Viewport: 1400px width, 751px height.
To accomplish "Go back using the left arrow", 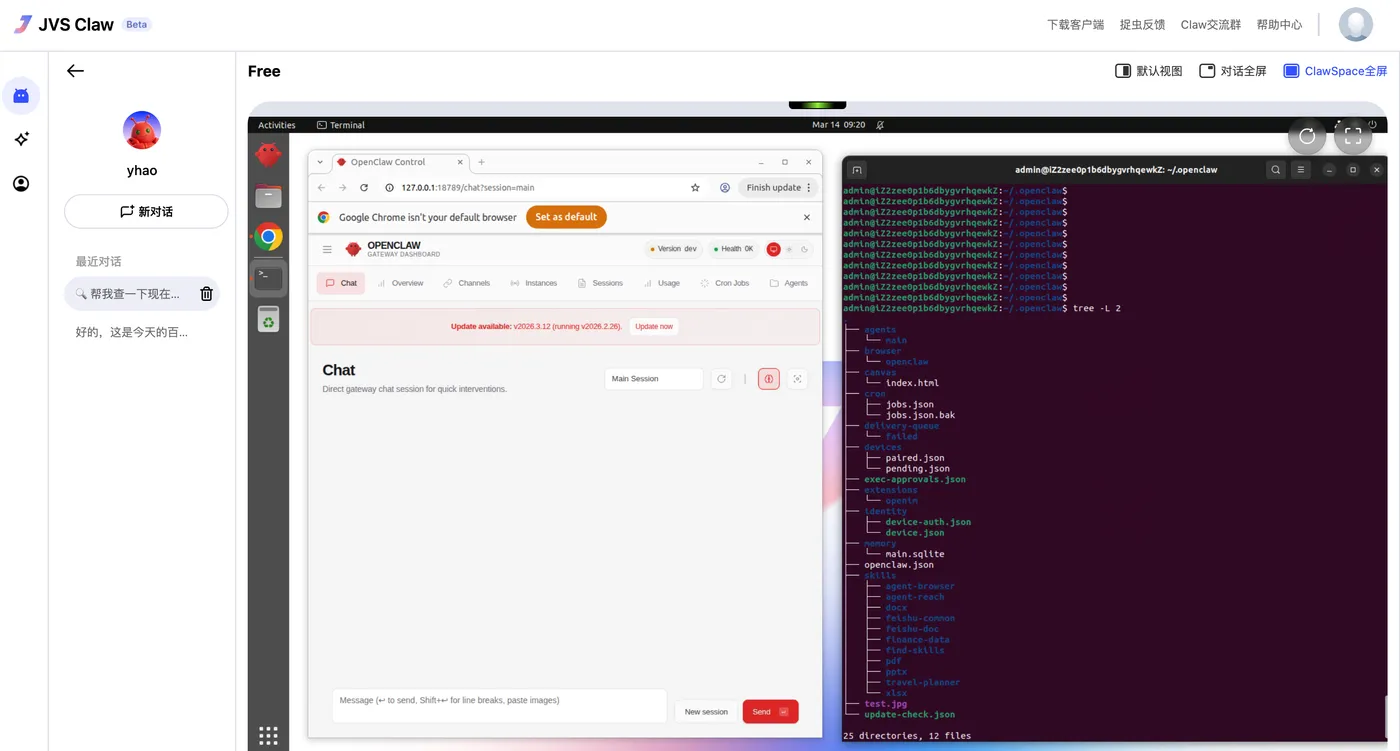I will [75, 71].
